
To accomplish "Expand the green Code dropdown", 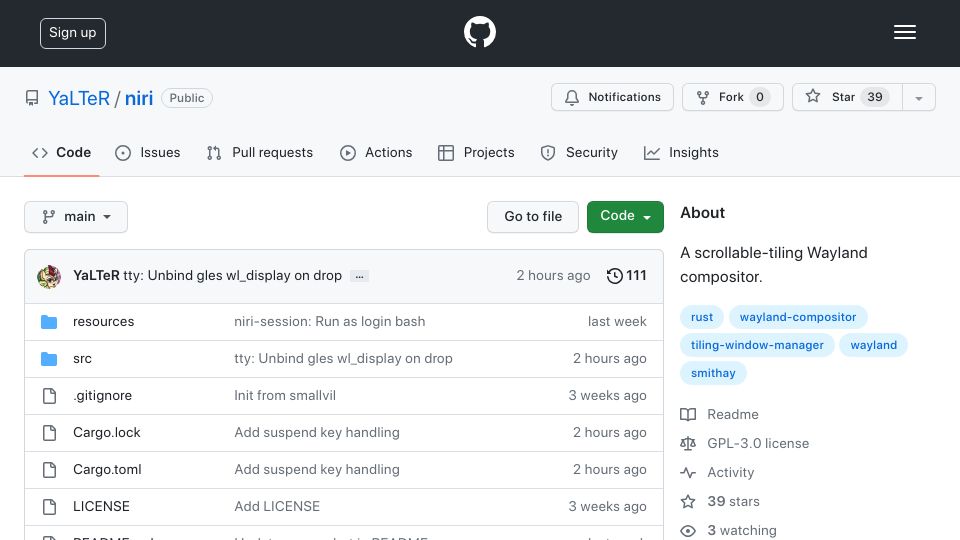I will (625, 217).
